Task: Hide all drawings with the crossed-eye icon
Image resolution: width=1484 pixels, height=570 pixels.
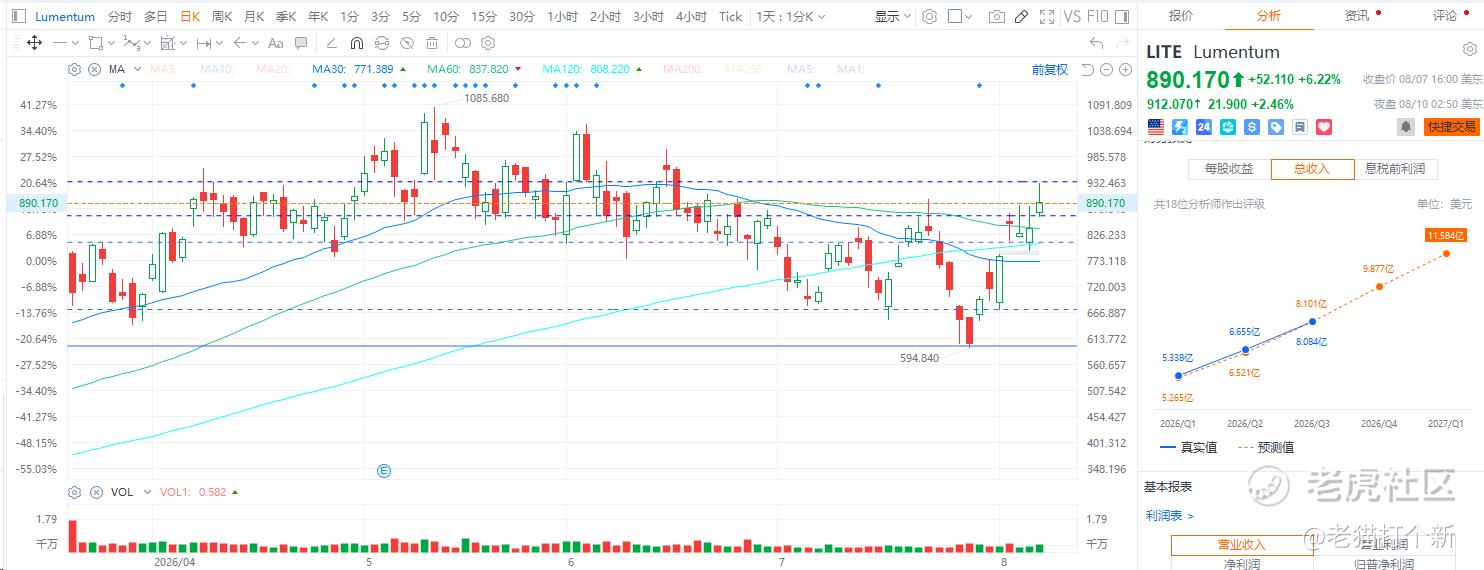Action: tap(406, 43)
